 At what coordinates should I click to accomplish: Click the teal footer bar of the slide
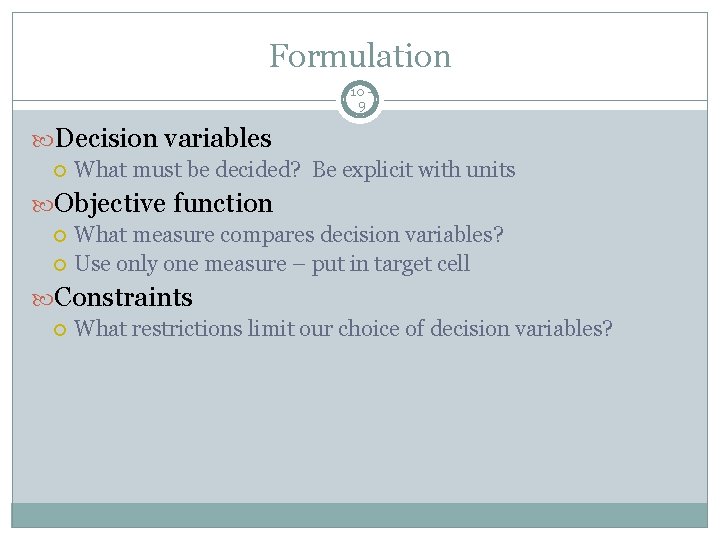coord(360,514)
